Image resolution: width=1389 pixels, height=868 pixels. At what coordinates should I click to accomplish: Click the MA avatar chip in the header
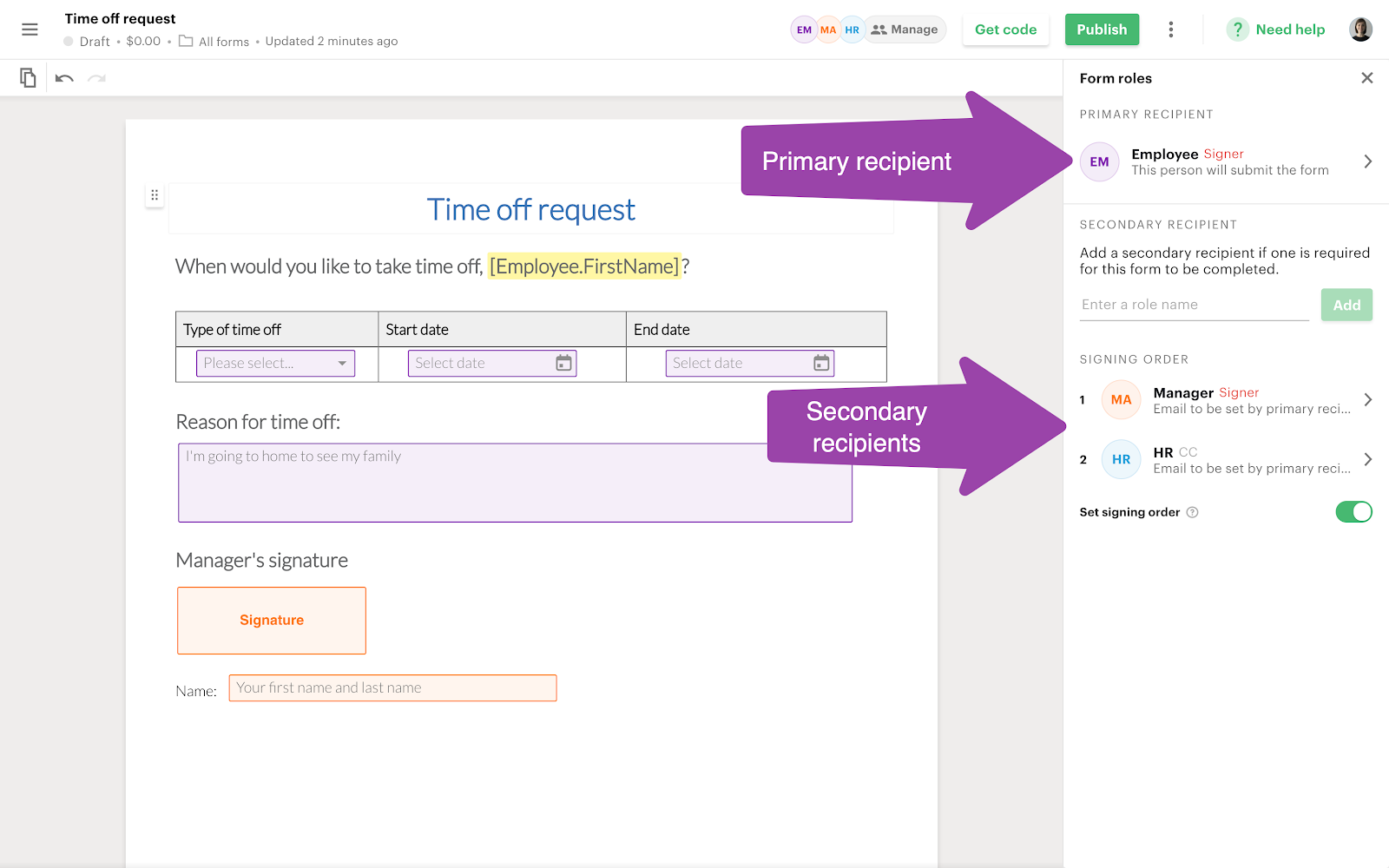[x=827, y=29]
